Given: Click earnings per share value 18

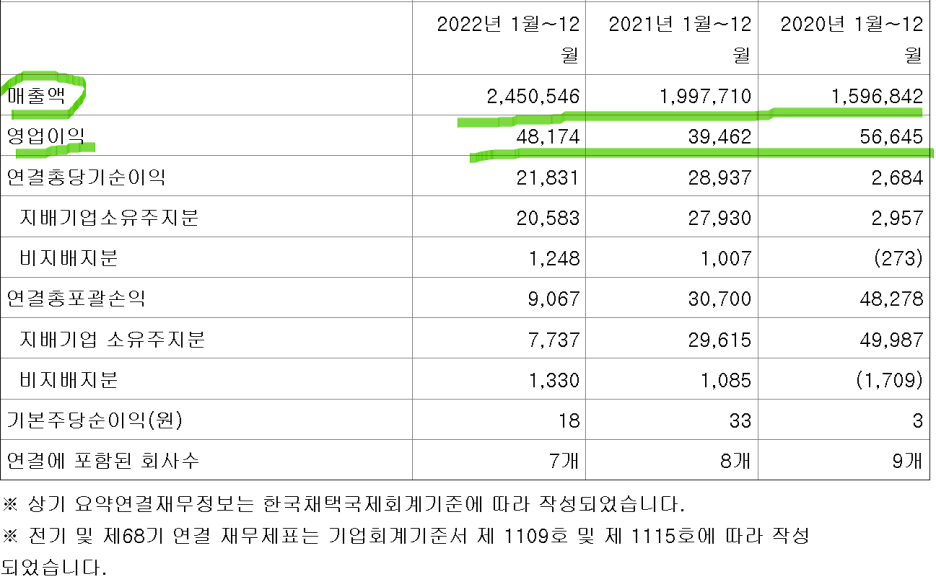Looking at the screenshot, I should (x=569, y=421).
